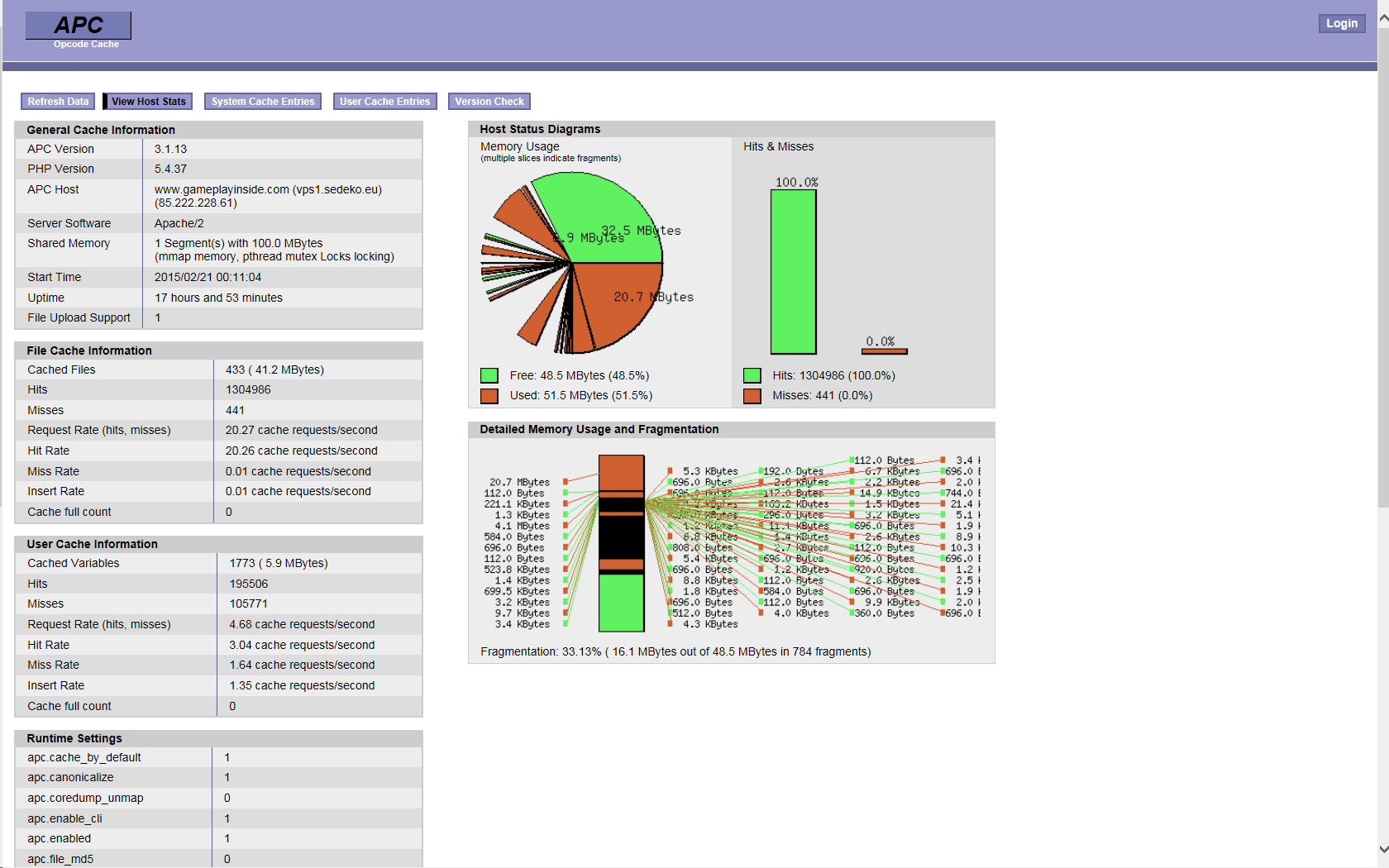1389x868 pixels.
Task: Click the host www.gameplayinside.com text
Action: point(222,189)
